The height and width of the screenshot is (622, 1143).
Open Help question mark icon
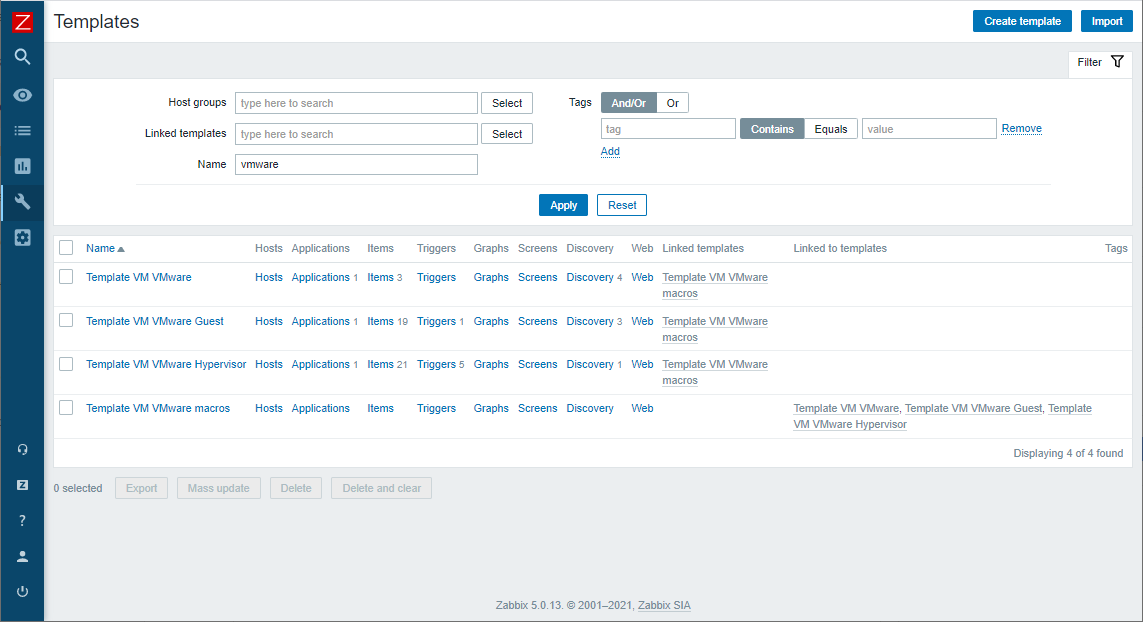pos(23,521)
